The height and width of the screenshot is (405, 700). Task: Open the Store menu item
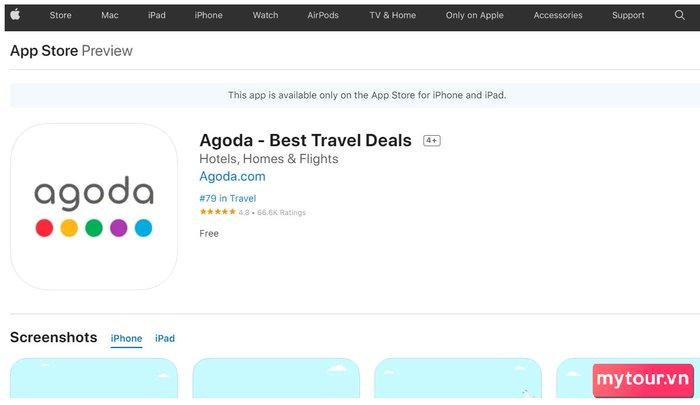[x=61, y=15]
